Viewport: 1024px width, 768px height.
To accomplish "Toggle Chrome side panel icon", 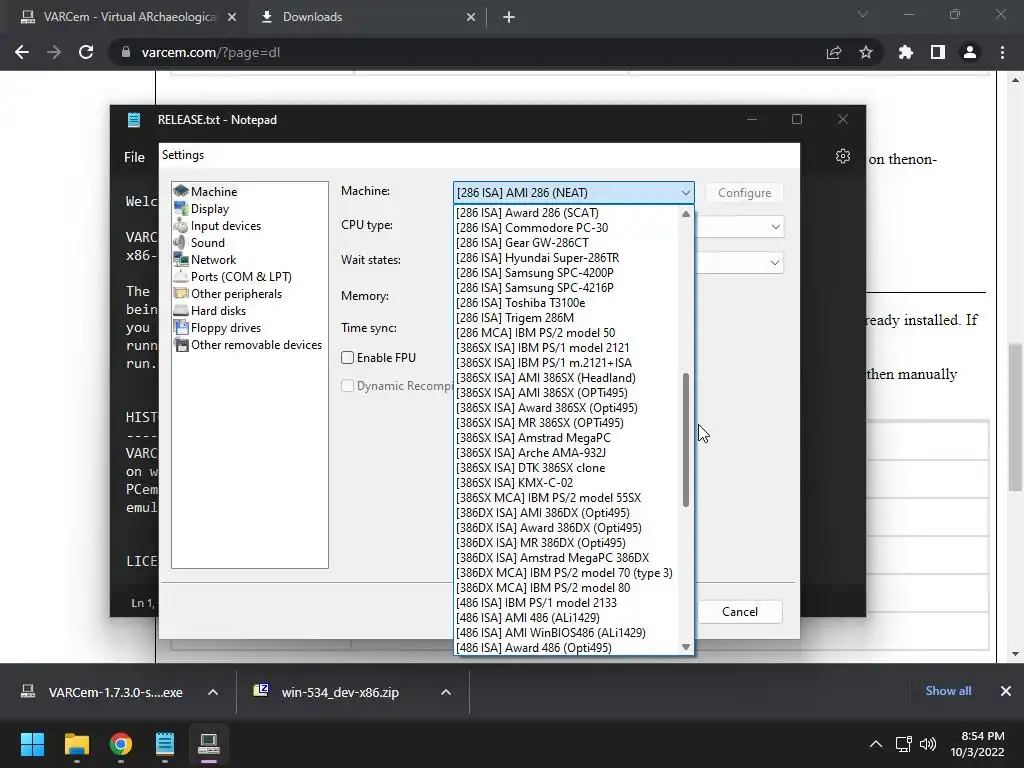I will pyautogui.click(x=937, y=52).
